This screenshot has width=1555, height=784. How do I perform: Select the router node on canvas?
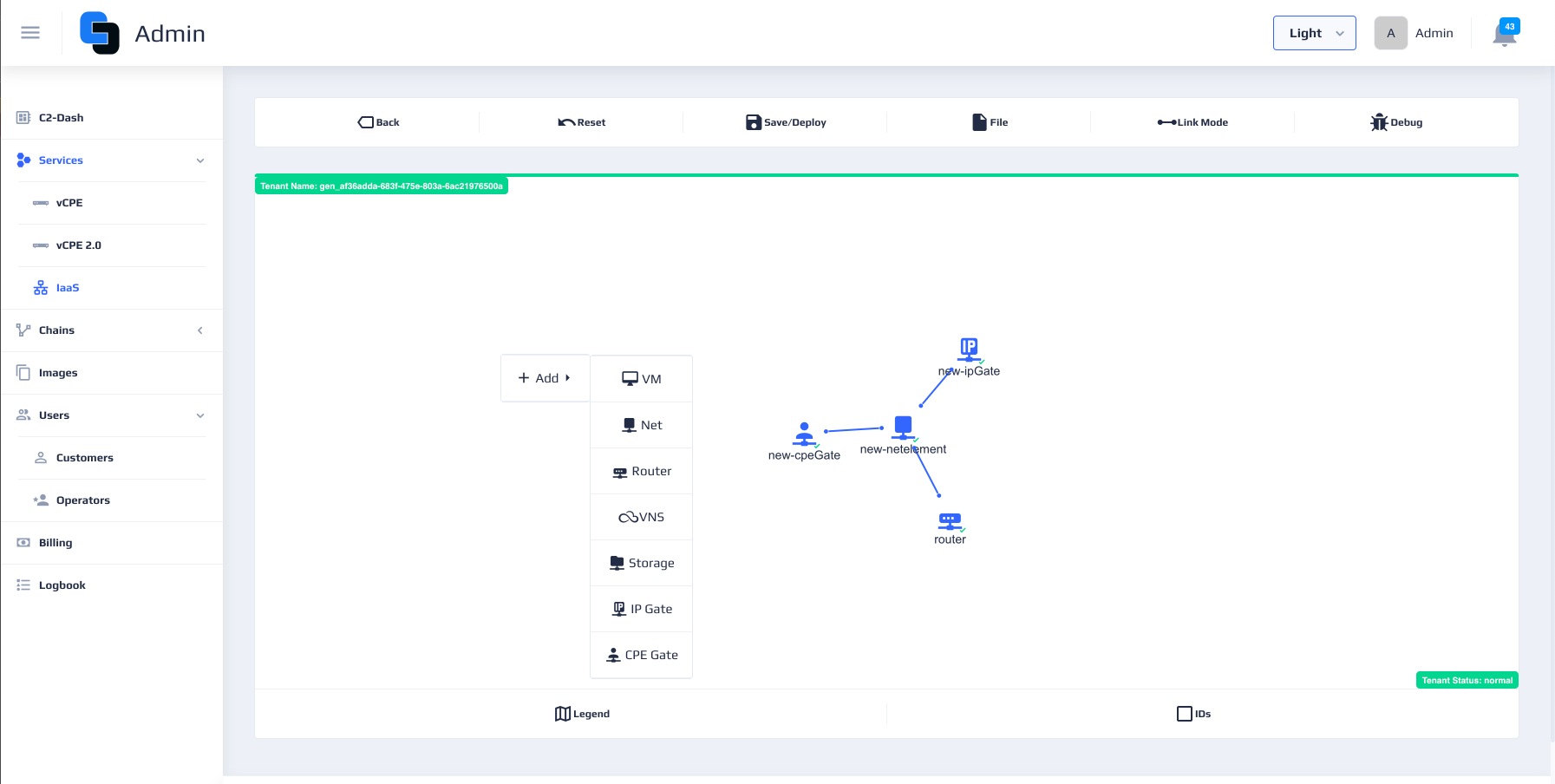click(x=950, y=520)
